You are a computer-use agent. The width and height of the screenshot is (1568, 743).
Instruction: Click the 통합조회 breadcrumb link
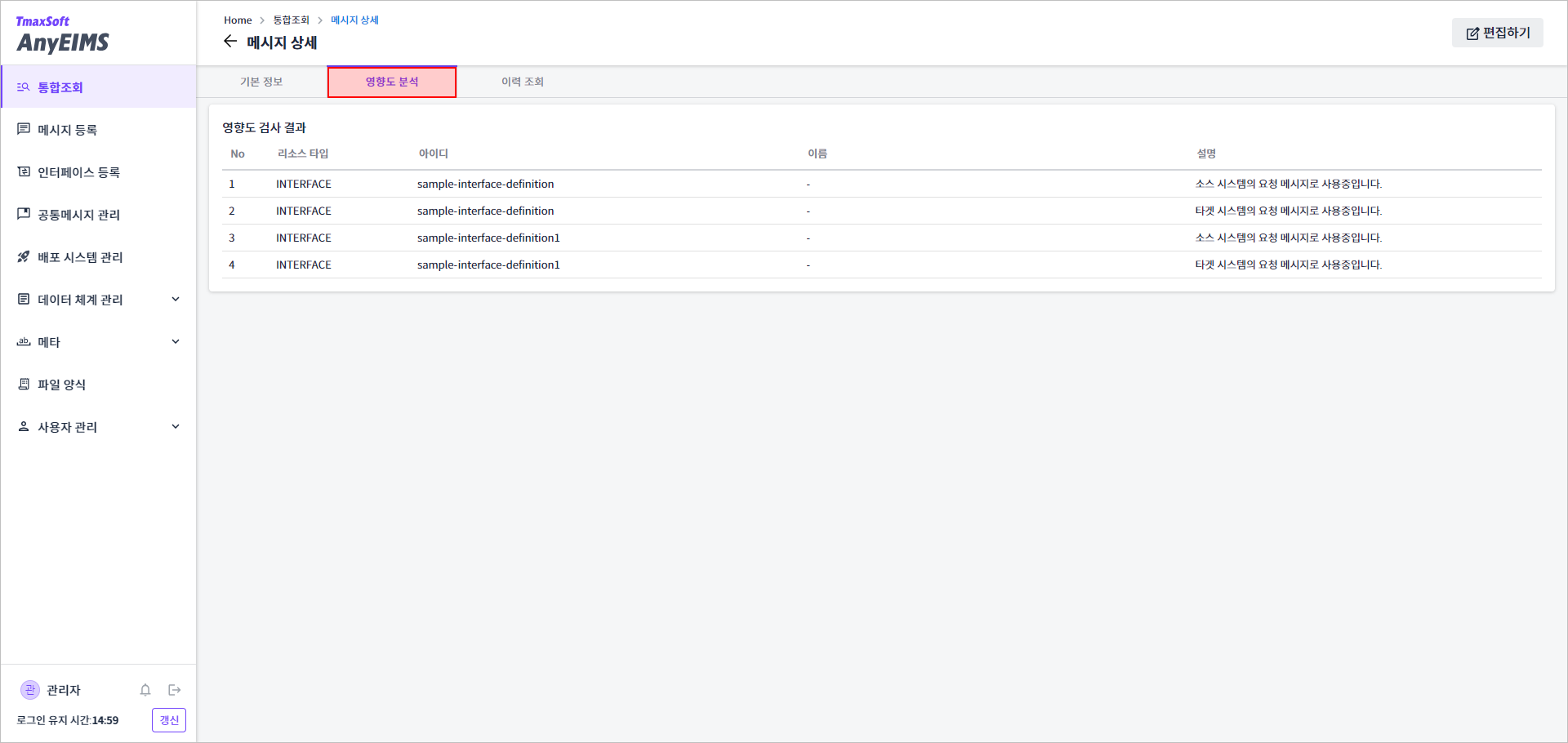(x=291, y=20)
